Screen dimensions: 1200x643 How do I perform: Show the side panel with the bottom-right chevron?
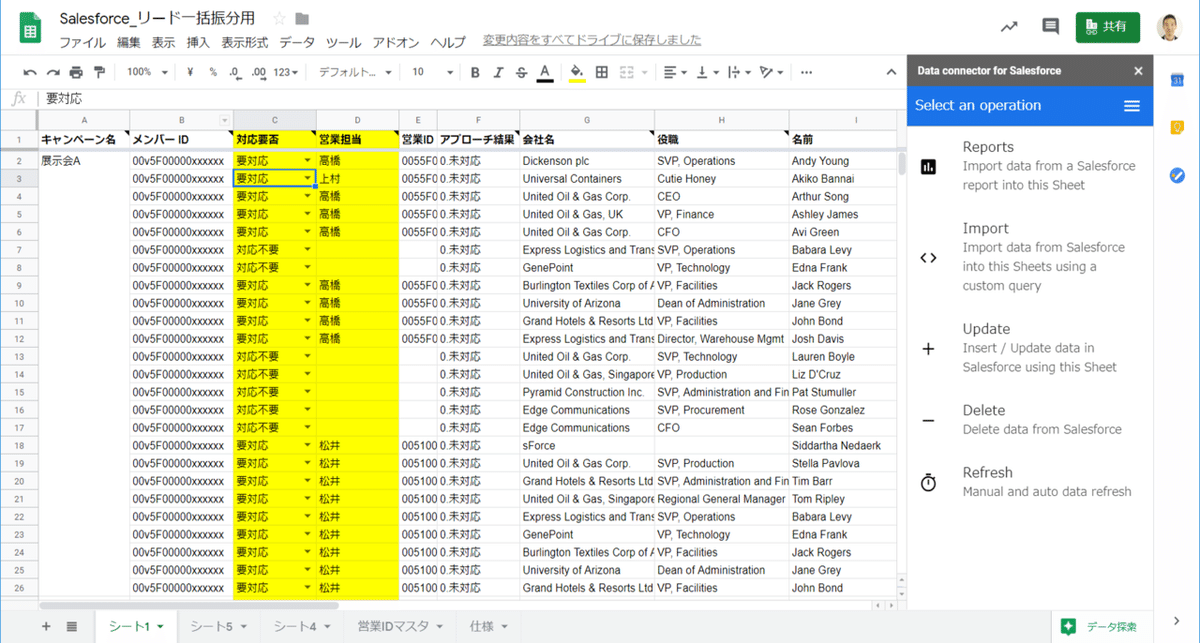[1177, 622]
